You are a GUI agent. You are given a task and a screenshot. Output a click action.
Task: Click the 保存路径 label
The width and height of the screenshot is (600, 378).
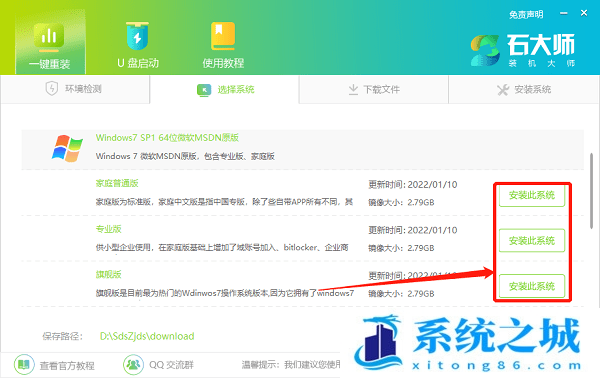click(x=62, y=336)
